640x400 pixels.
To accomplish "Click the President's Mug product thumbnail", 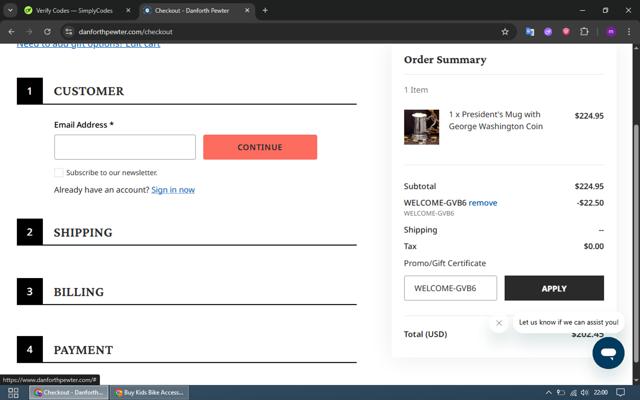I will coord(422,127).
